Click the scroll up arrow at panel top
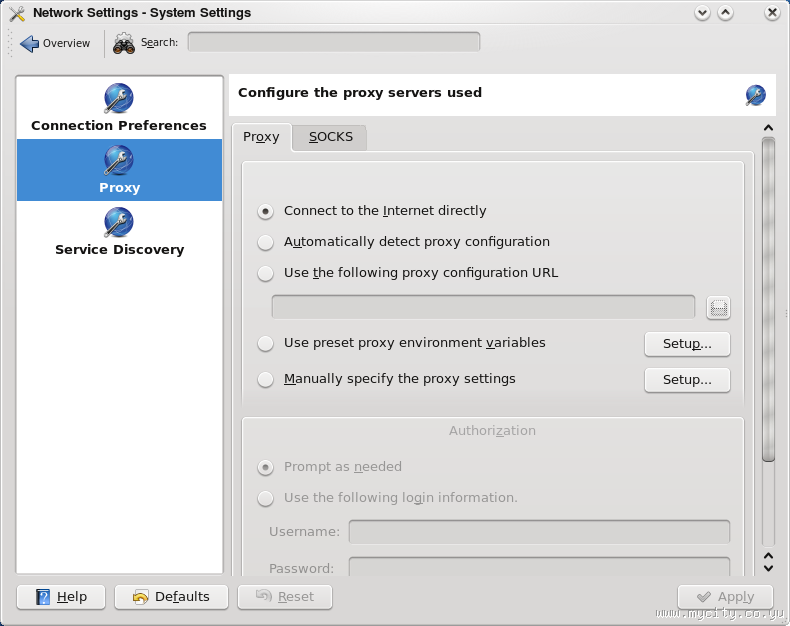Viewport: 790px width, 626px height. [x=768, y=128]
